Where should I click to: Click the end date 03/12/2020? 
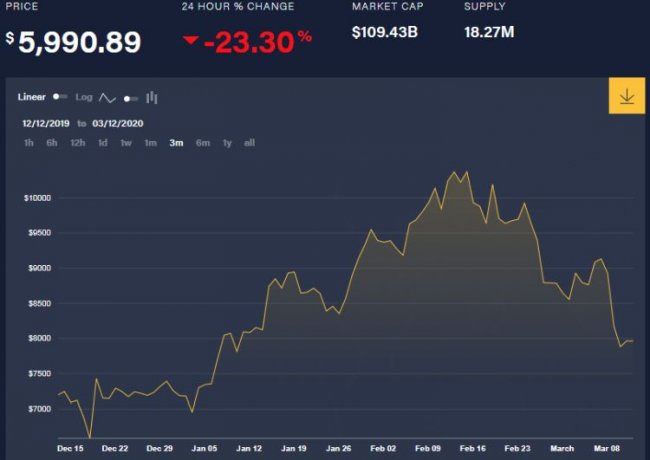(117, 122)
